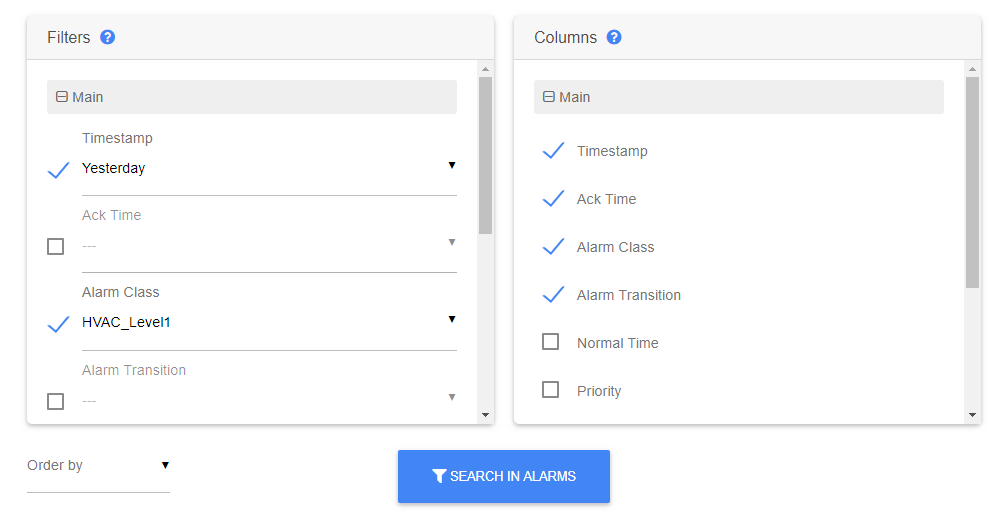Click the Search in Alarms button

[504, 476]
